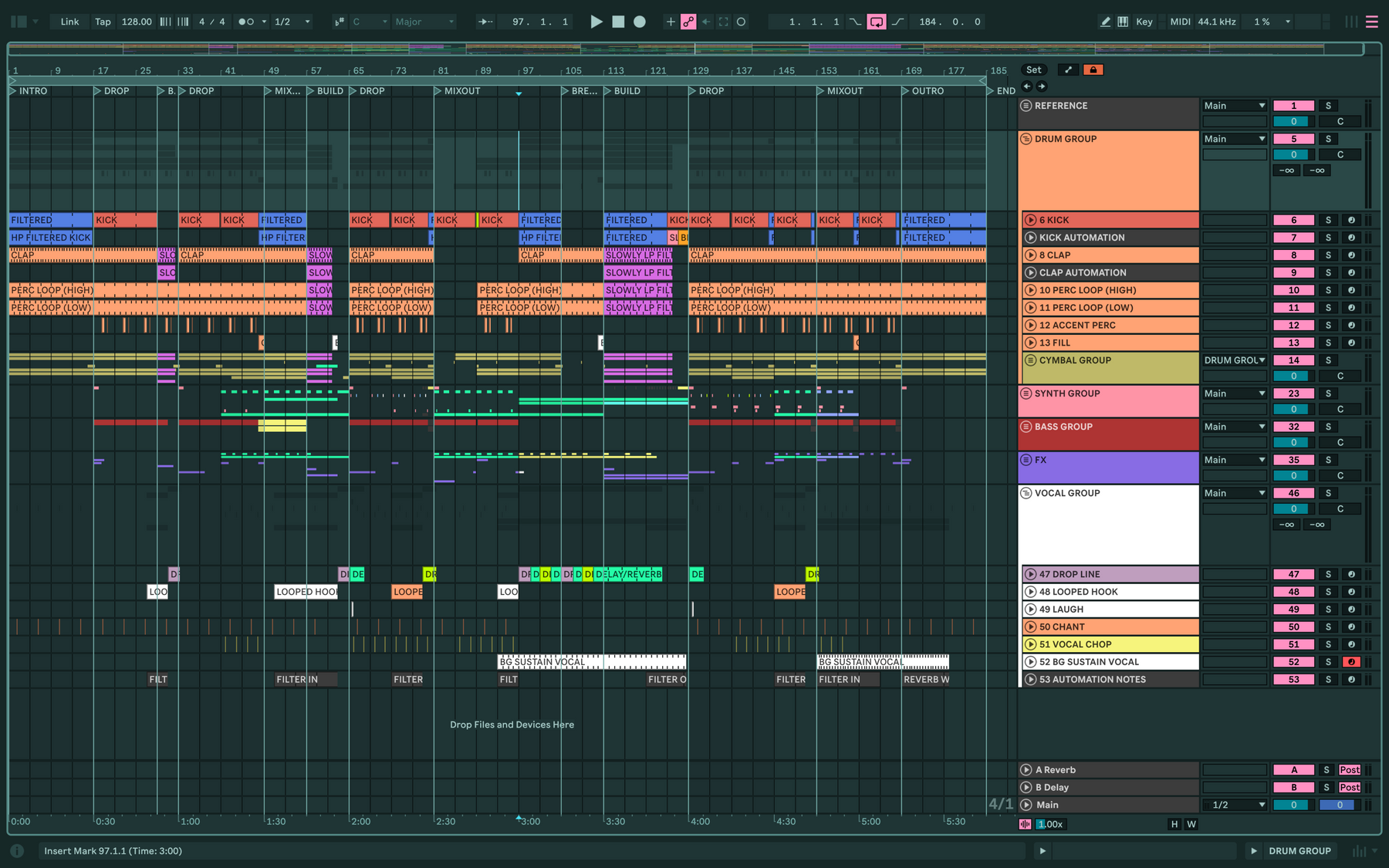The width and height of the screenshot is (1389, 868).
Task: Click the W optimize width button
Action: coord(1191,824)
